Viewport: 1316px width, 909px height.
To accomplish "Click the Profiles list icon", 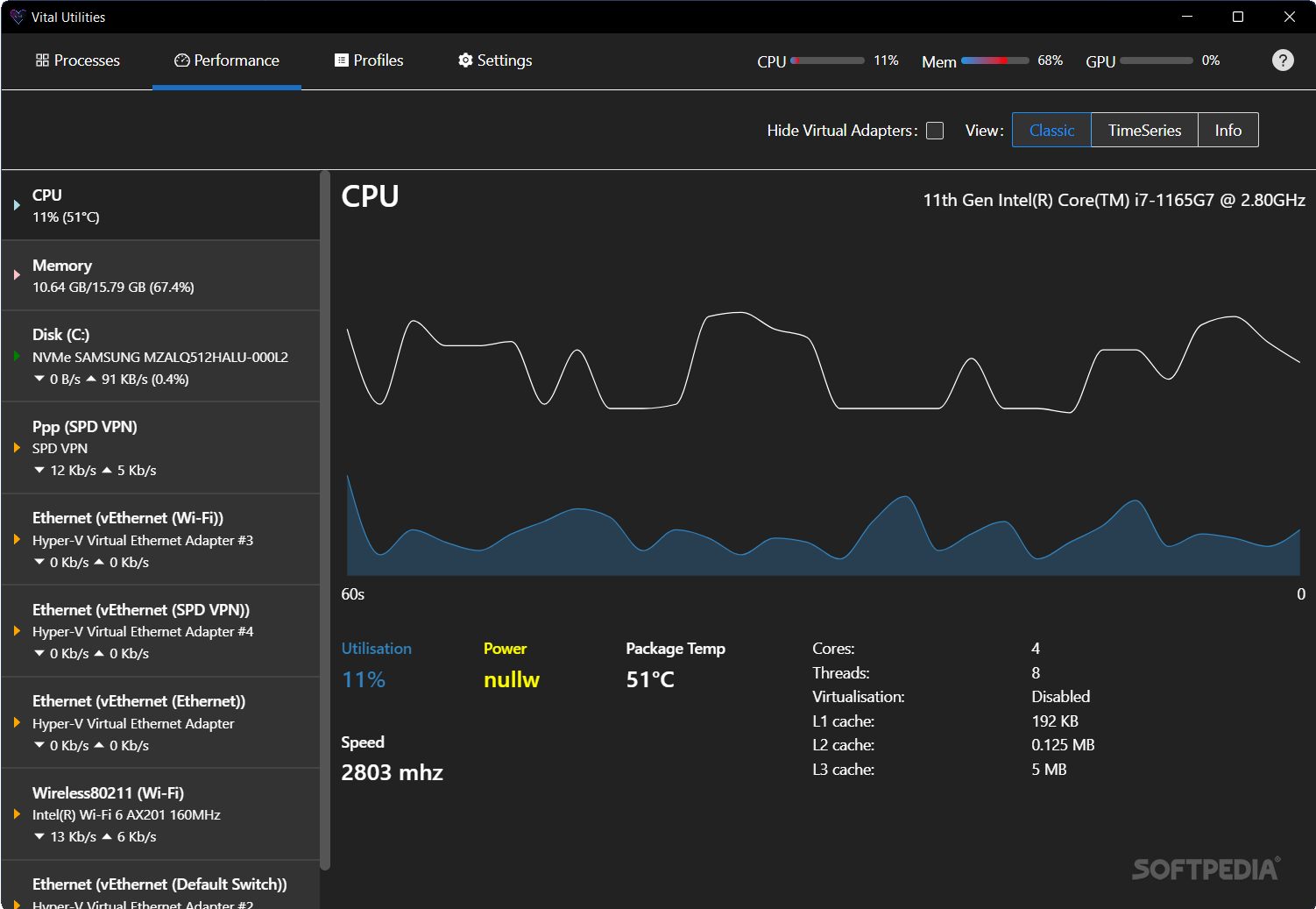I will [x=342, y=60].
